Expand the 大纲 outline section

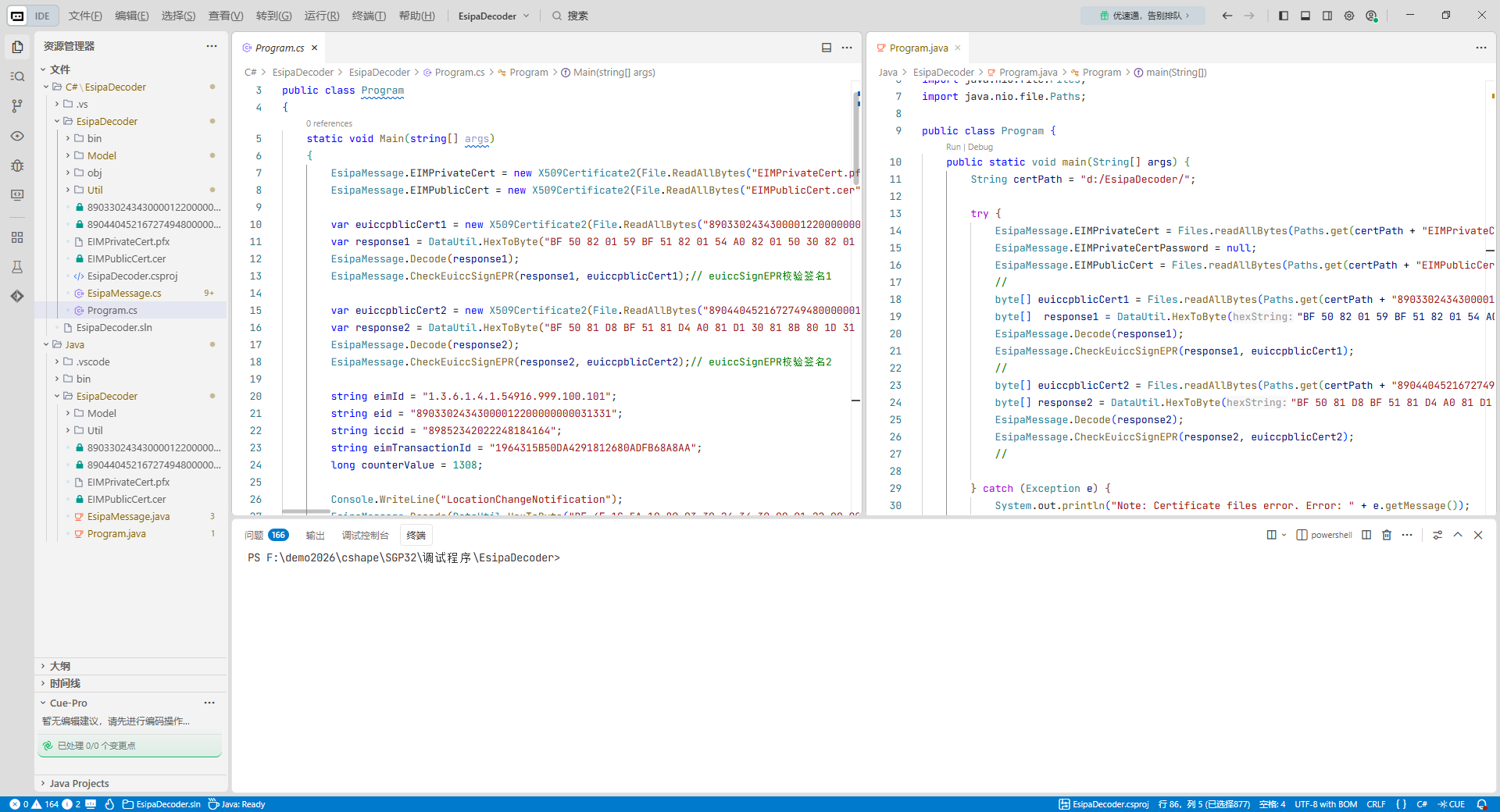[60, 666]
